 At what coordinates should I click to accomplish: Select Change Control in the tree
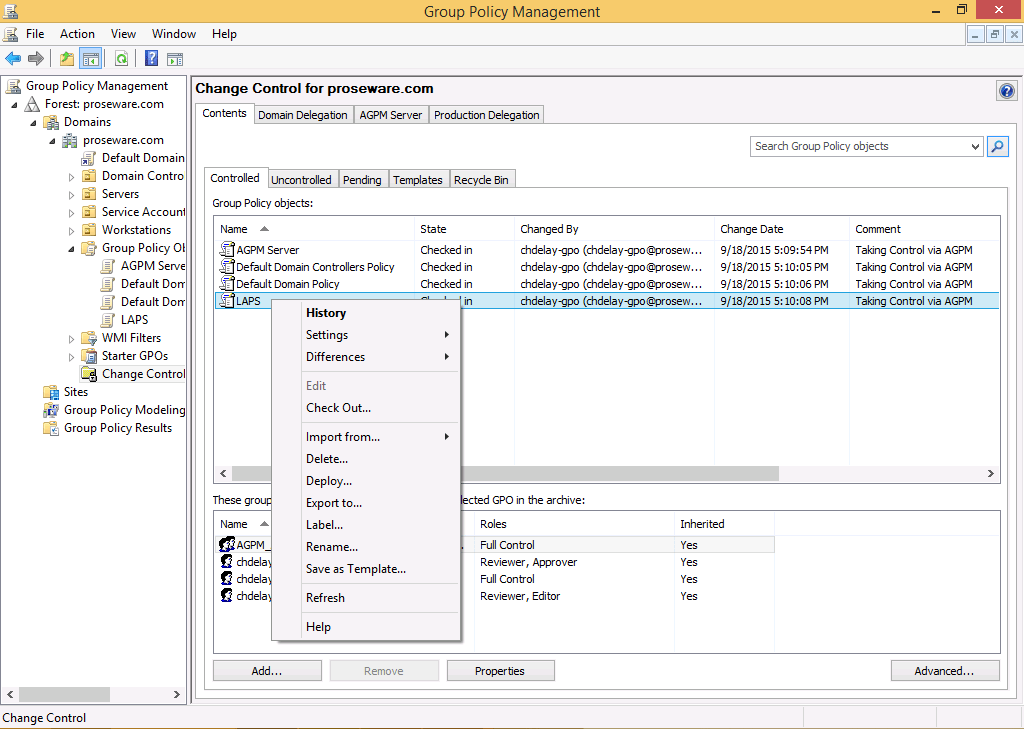(x=143, y=374)
